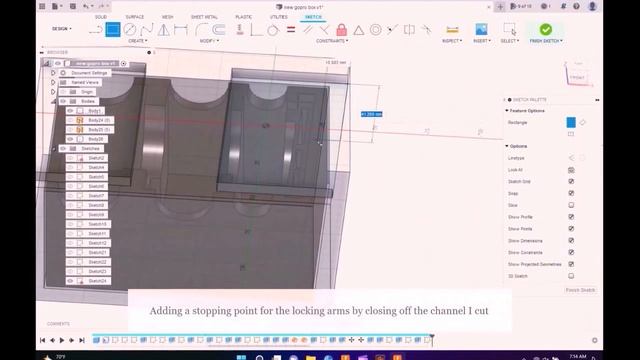The image size is (640, 360).
Task: Open the Create dropdown menu
Action: [138, 41]
